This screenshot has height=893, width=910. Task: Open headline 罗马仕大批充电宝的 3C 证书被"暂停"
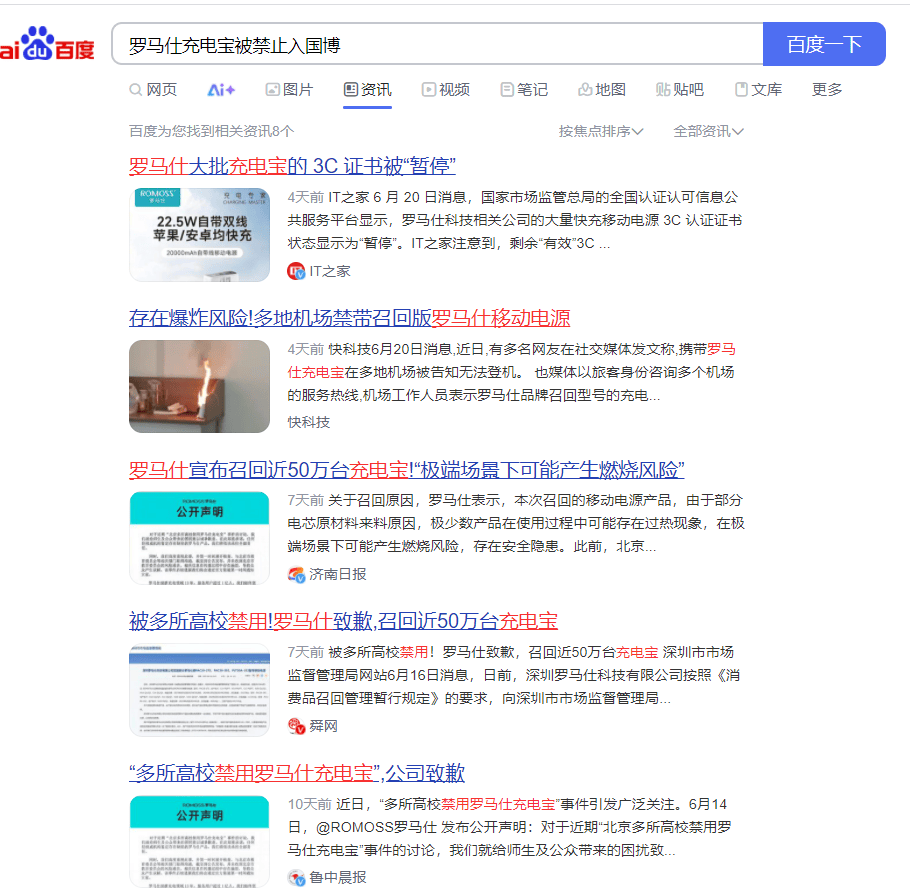pos(292,167)
